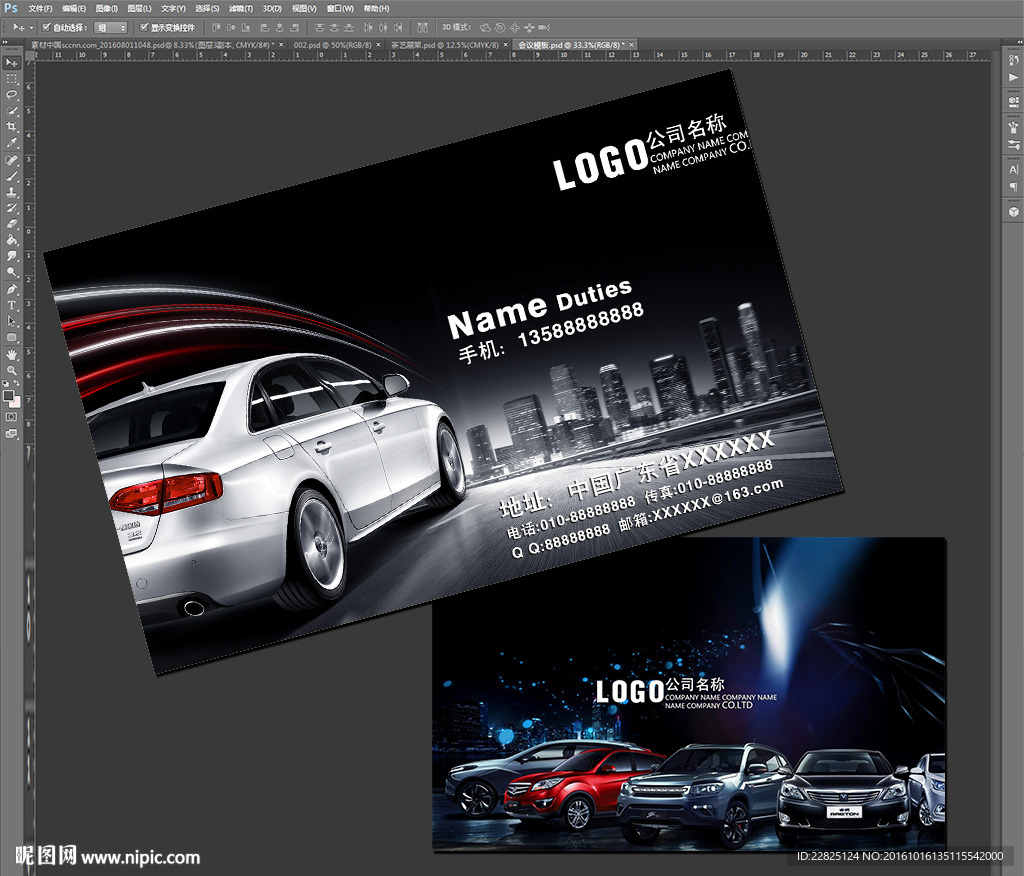
Task: Toggle the 自动选择 checkbox
Action: tap(46, 27)
